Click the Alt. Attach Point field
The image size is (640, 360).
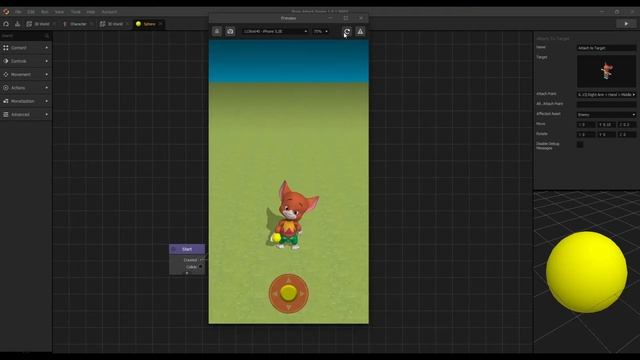[606, 104]
